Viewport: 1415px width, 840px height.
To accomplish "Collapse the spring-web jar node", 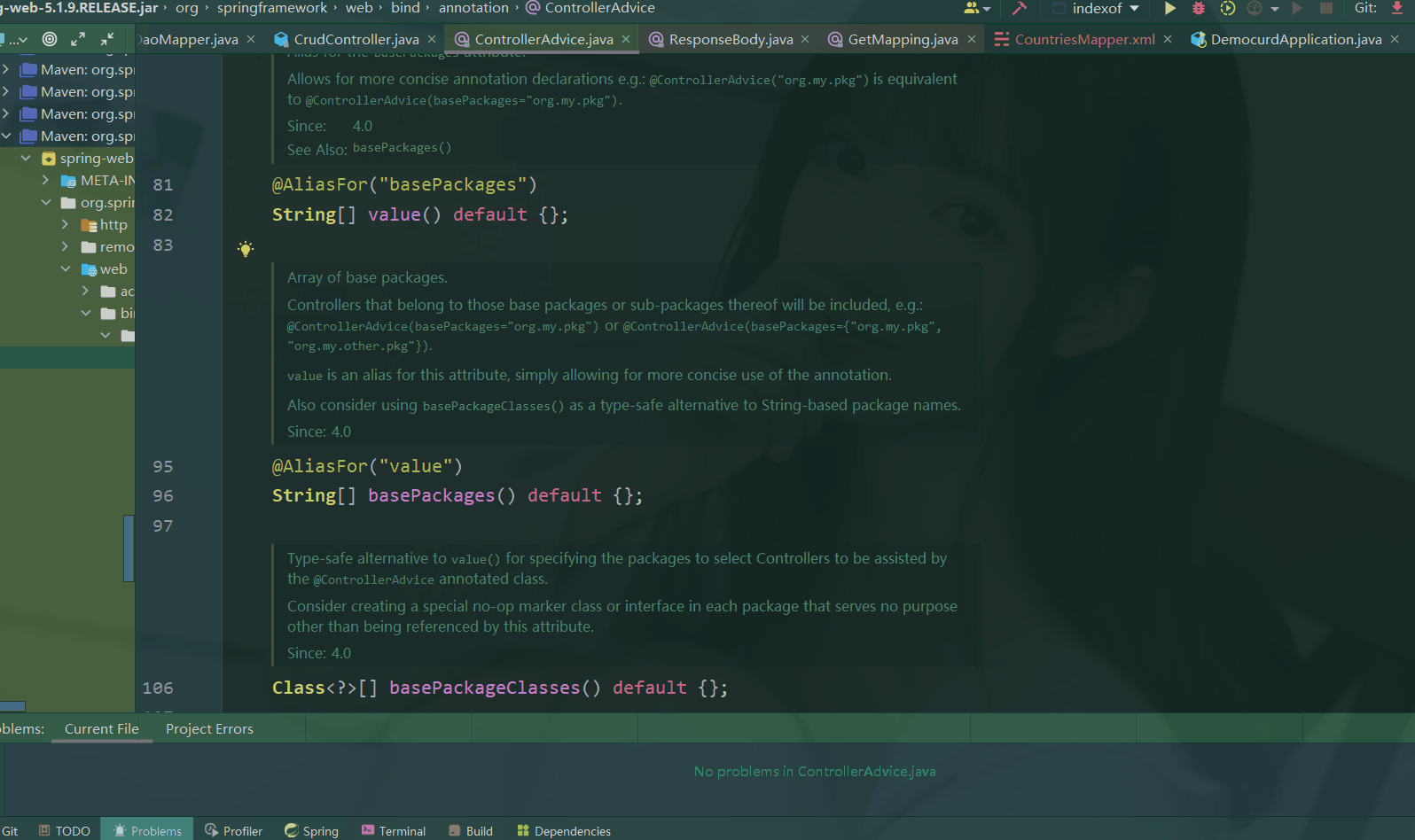I will coord(26,158).
